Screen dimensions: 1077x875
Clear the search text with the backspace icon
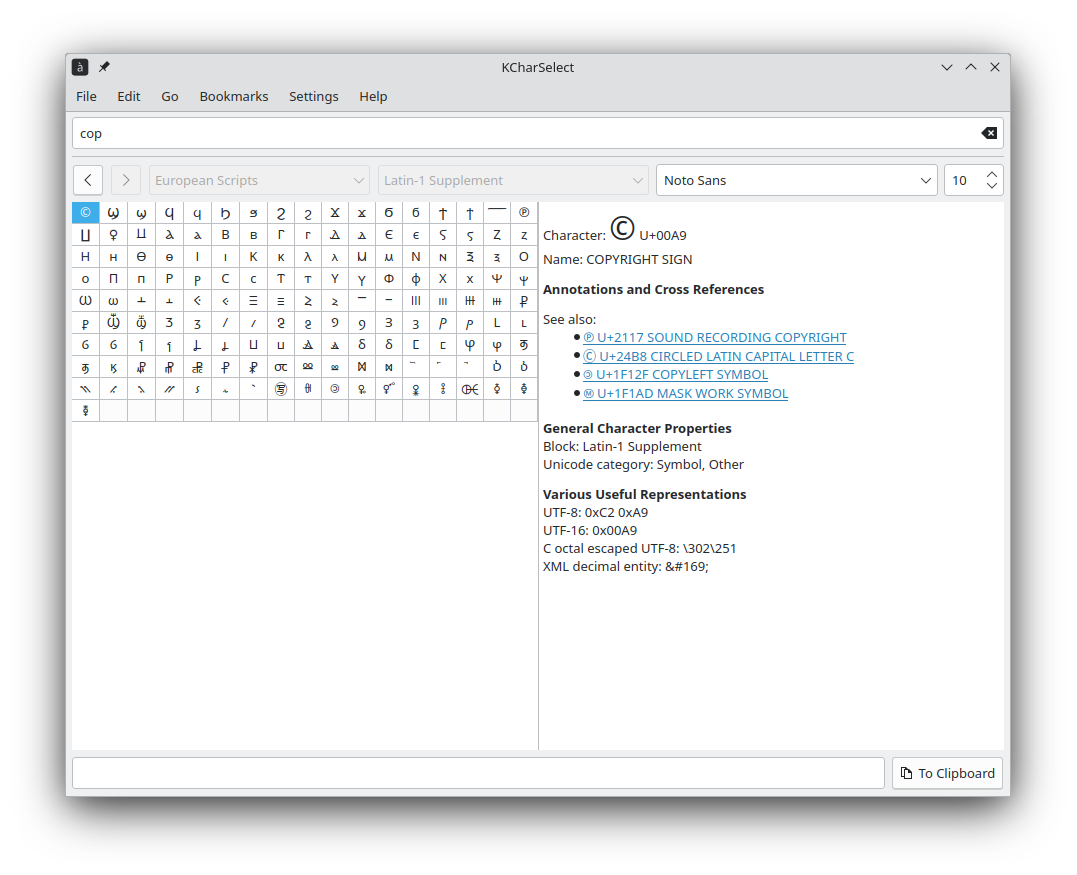coord(988,133)
